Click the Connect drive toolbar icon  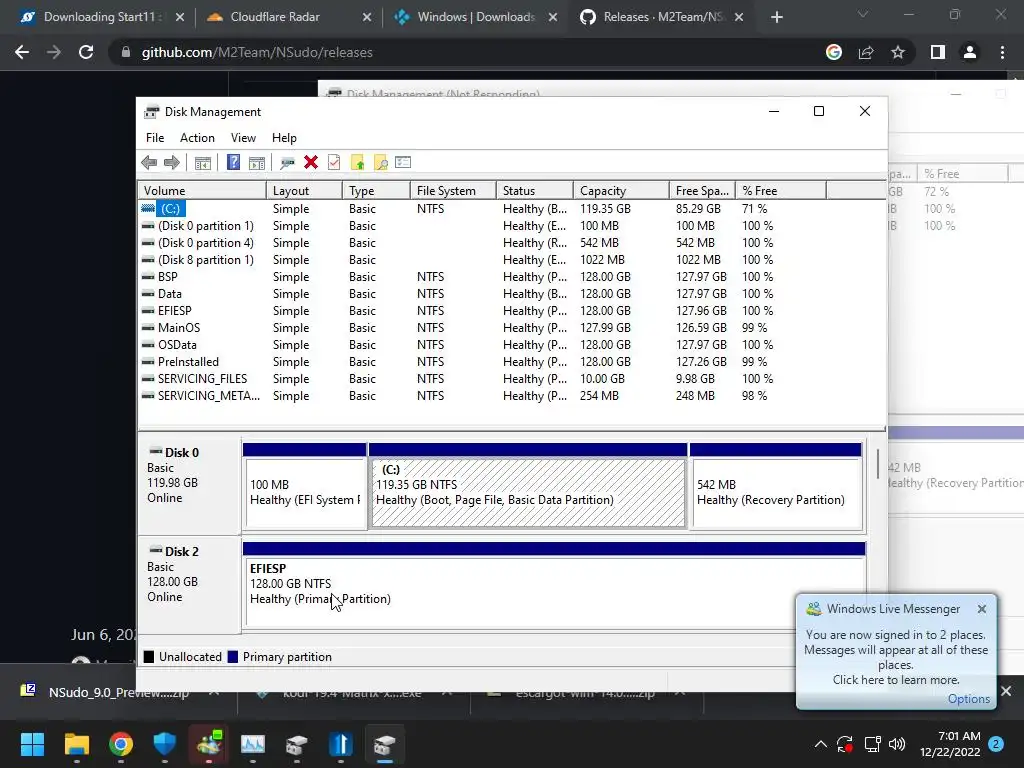click(287, 163)
